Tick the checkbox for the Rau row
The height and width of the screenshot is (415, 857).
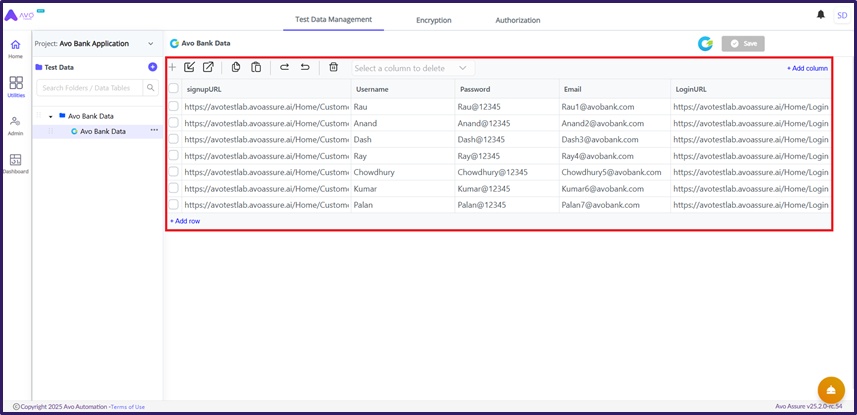pyautogui.click(x=174, y=106)
